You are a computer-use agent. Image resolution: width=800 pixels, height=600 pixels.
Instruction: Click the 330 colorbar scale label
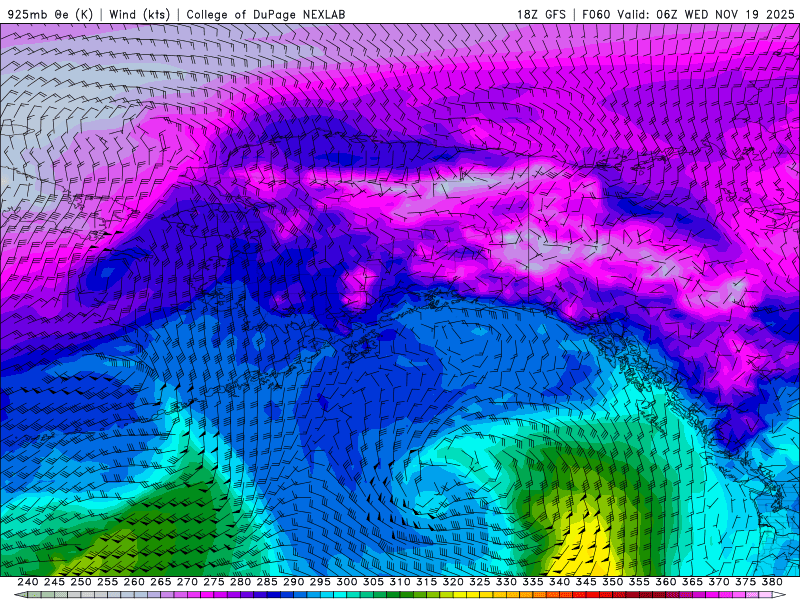[x=506, y=582]
